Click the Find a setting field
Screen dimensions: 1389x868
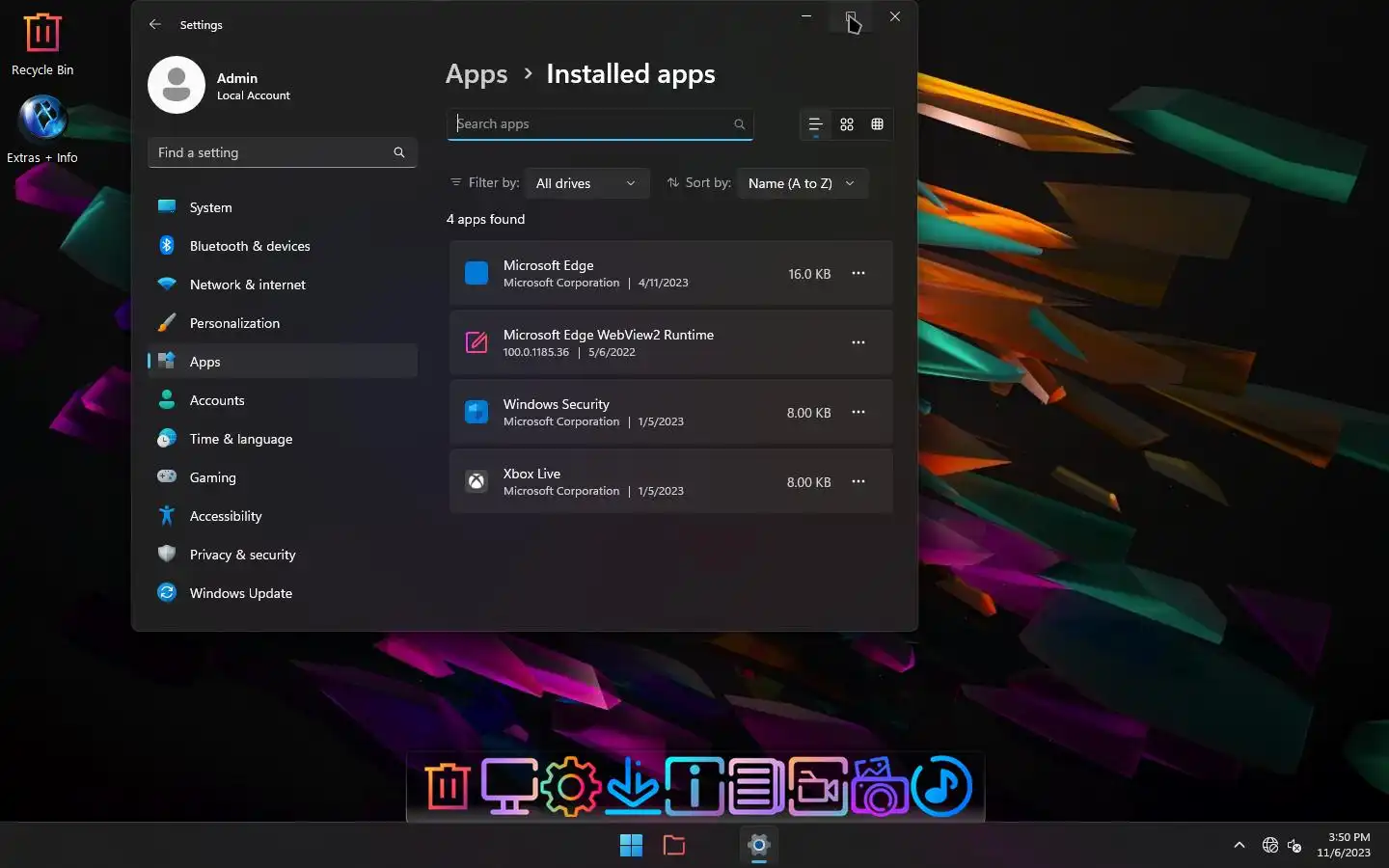[x=283, y=152]
